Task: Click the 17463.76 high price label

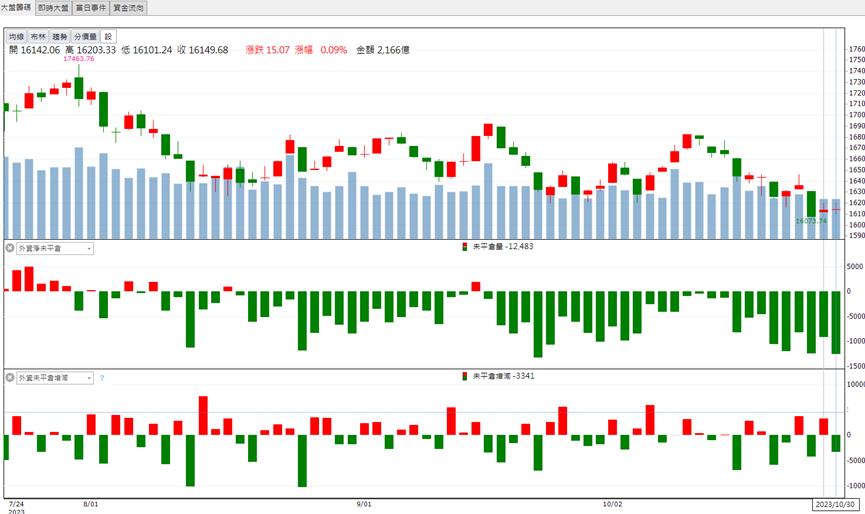Action: [x=79, y=58]
